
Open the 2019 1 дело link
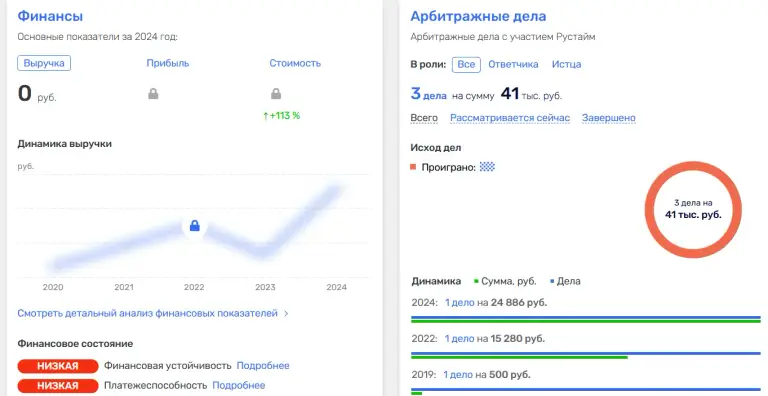point(458,375)
